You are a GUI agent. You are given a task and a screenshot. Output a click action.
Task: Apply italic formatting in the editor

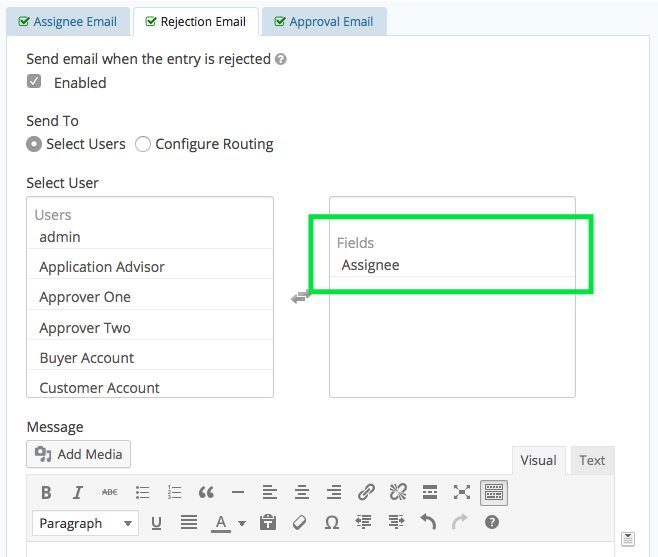[77, 492]
